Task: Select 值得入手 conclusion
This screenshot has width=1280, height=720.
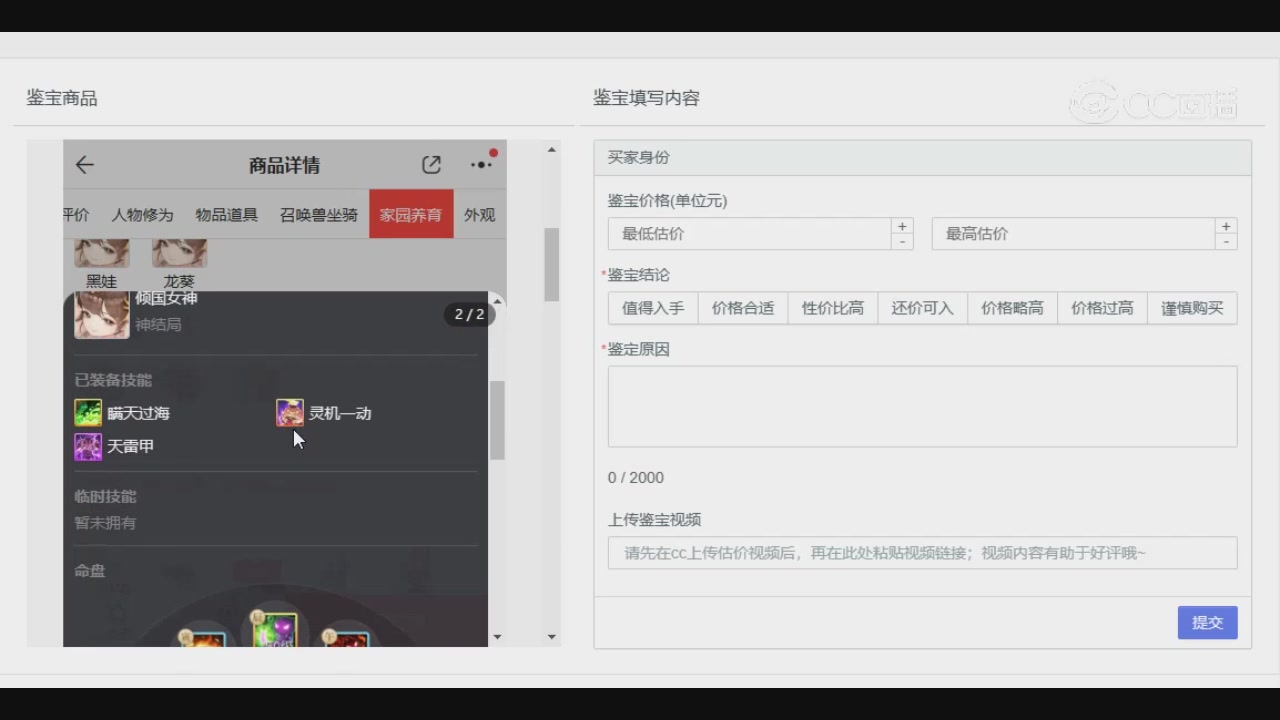Action: (653, 308)
